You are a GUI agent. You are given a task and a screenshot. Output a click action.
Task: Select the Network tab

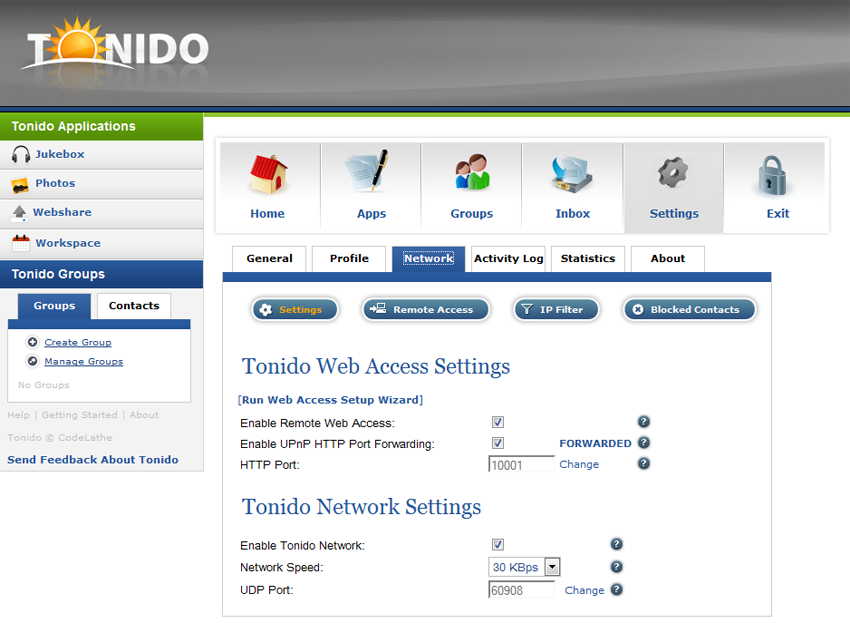pos(428,259)
